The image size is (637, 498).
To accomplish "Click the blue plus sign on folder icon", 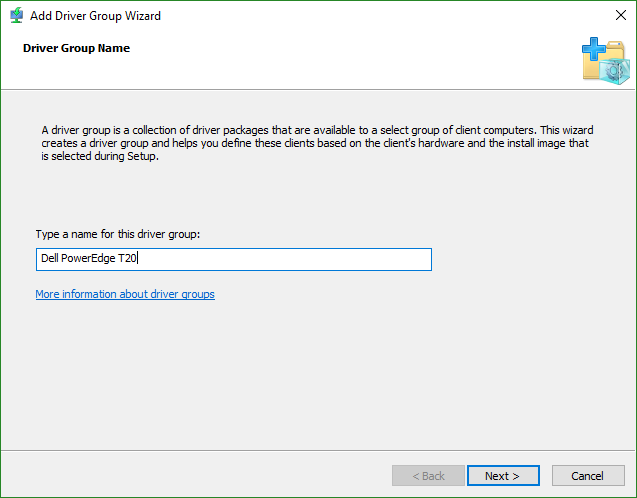I will click(x=594, y=49).
